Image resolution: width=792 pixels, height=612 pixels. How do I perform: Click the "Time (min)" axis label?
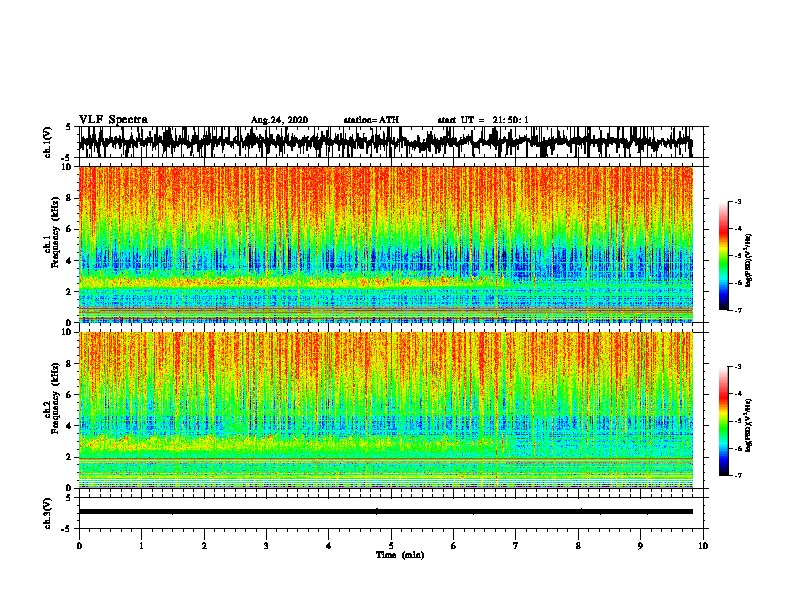(400, 555)
